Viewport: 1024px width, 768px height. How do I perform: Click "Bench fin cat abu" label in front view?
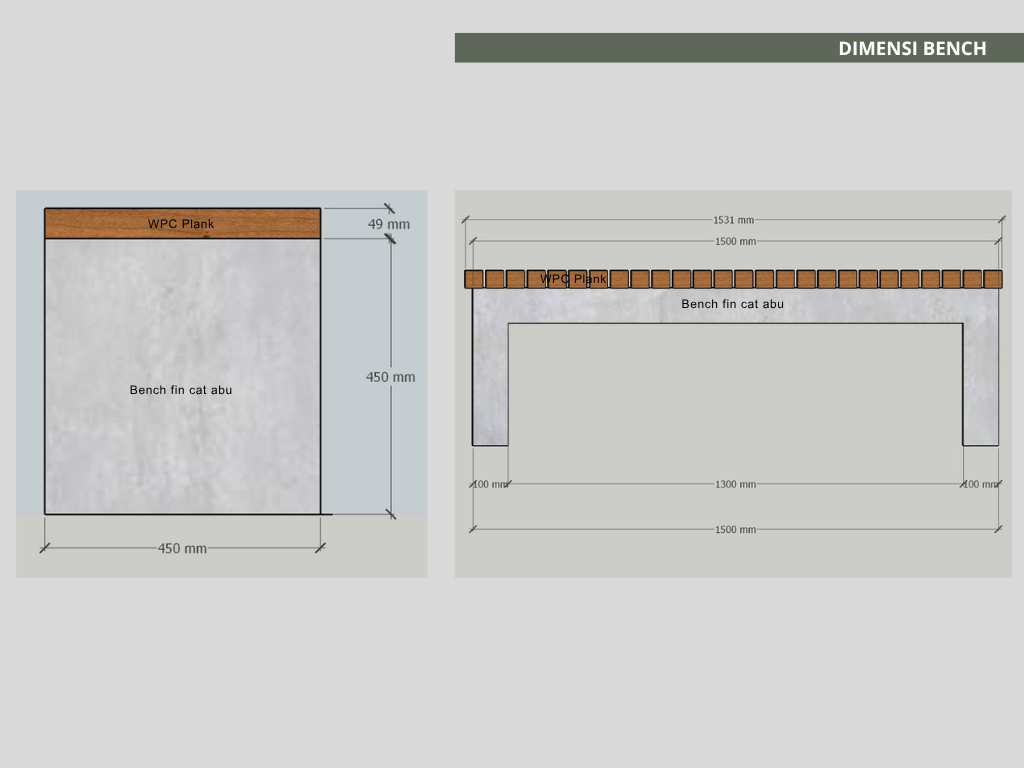click(x=732, y=304)
